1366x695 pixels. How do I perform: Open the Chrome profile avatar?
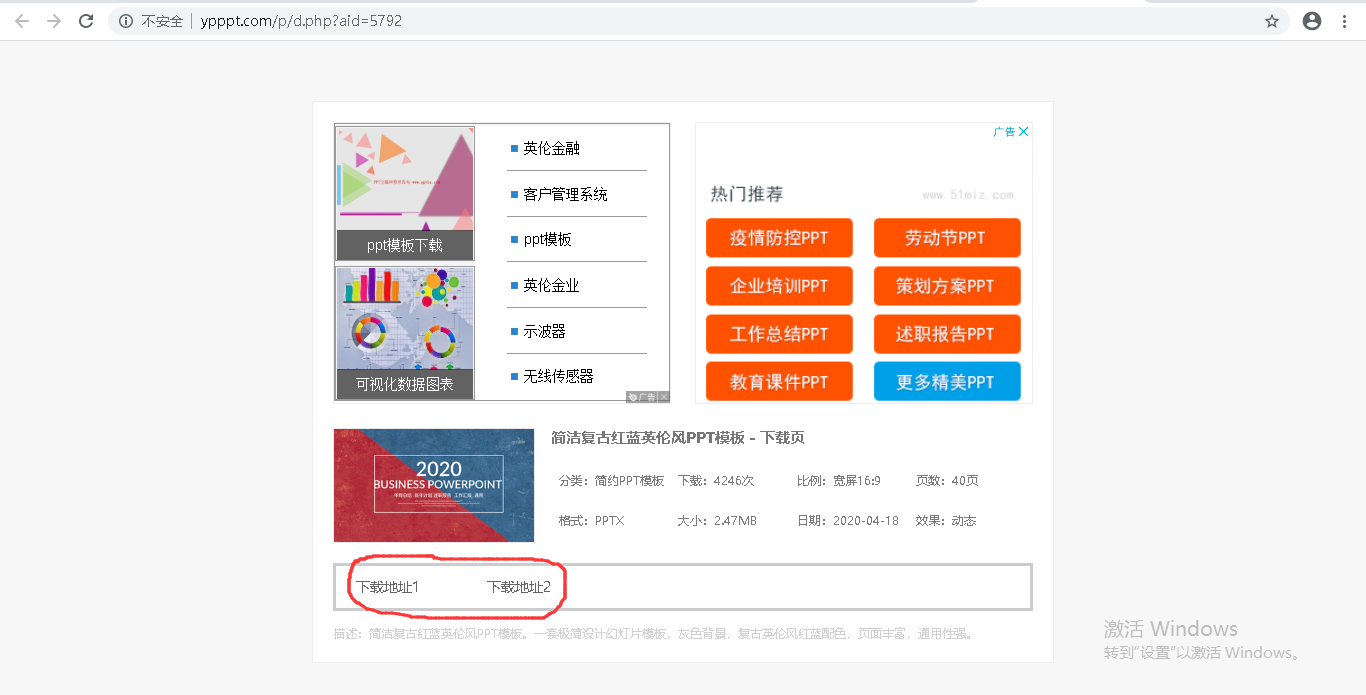coord(1312,21)
